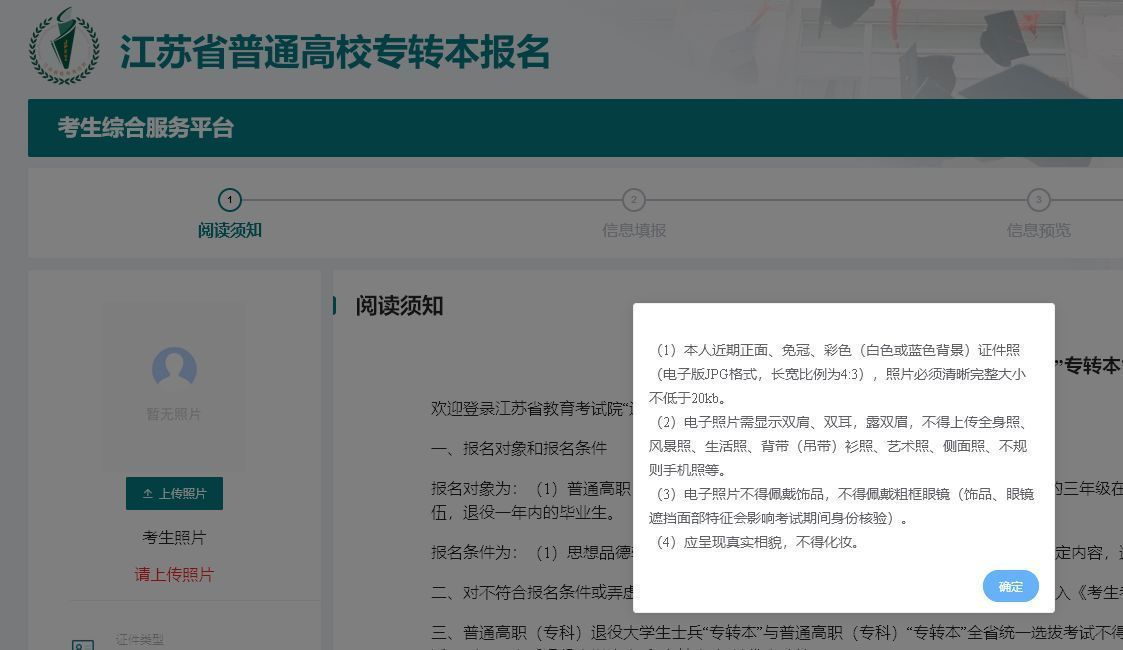The width and height of the screenshot is (1123, 650).
Task: Click the 考生照片 label
Action: click(174, 538)
